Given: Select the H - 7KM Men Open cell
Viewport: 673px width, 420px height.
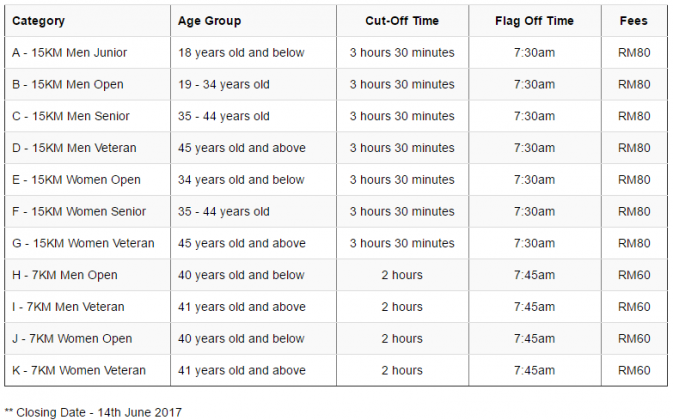Looking at the screenshot, I should (65, 275).
